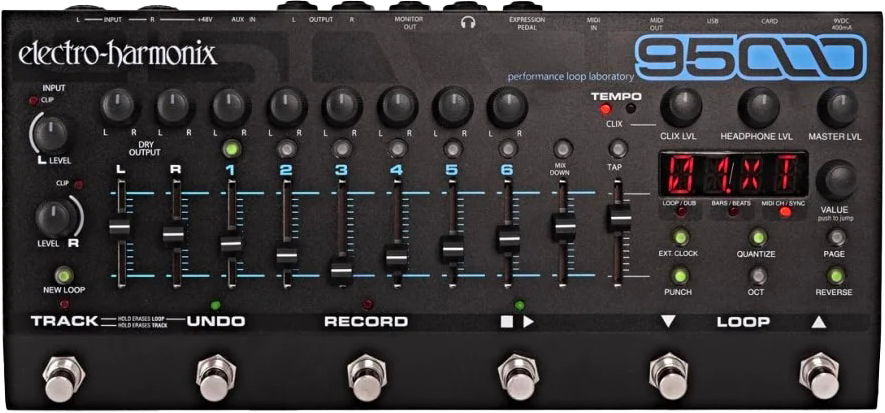Stomp the RECORD footswitch
Screen dimensions: 885x413
[366, 377]
